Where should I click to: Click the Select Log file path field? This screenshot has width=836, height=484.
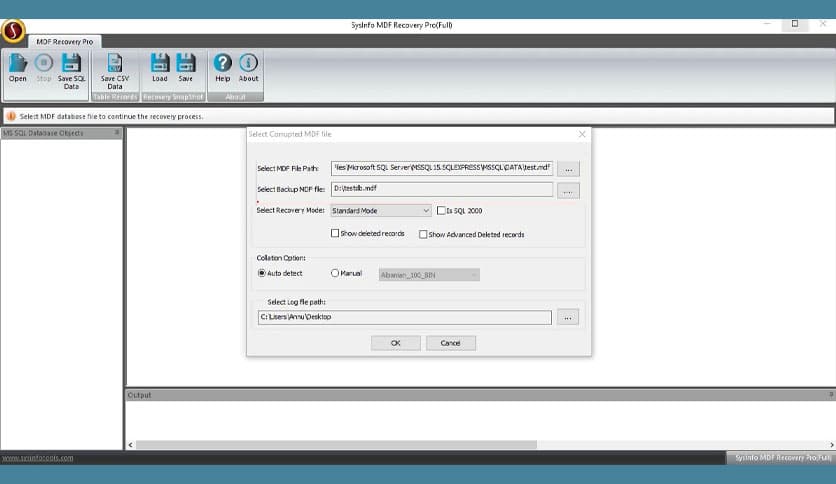(x=405, y=317)
